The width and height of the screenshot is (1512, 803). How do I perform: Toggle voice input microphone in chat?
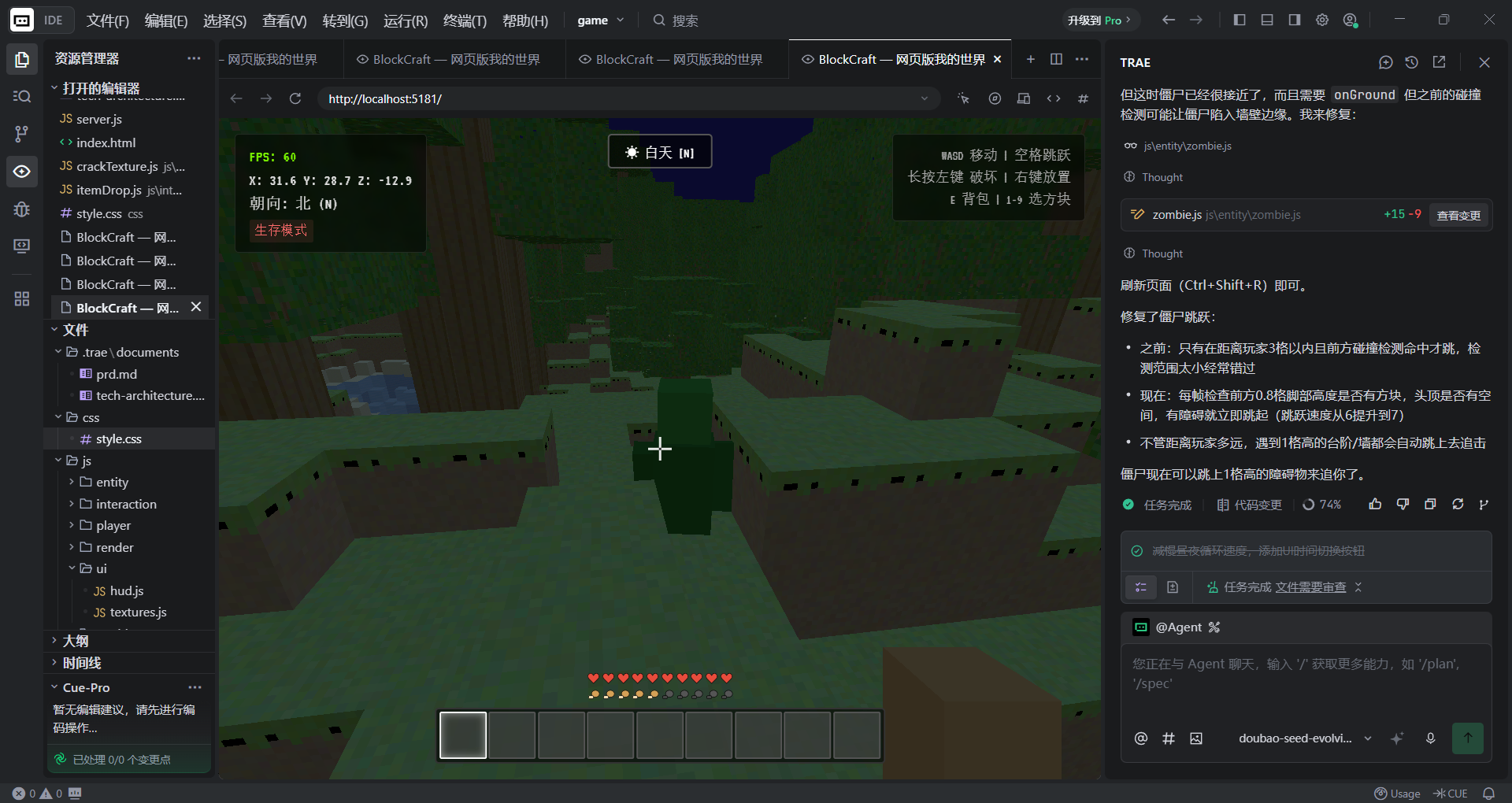[x=1431, y=738]
